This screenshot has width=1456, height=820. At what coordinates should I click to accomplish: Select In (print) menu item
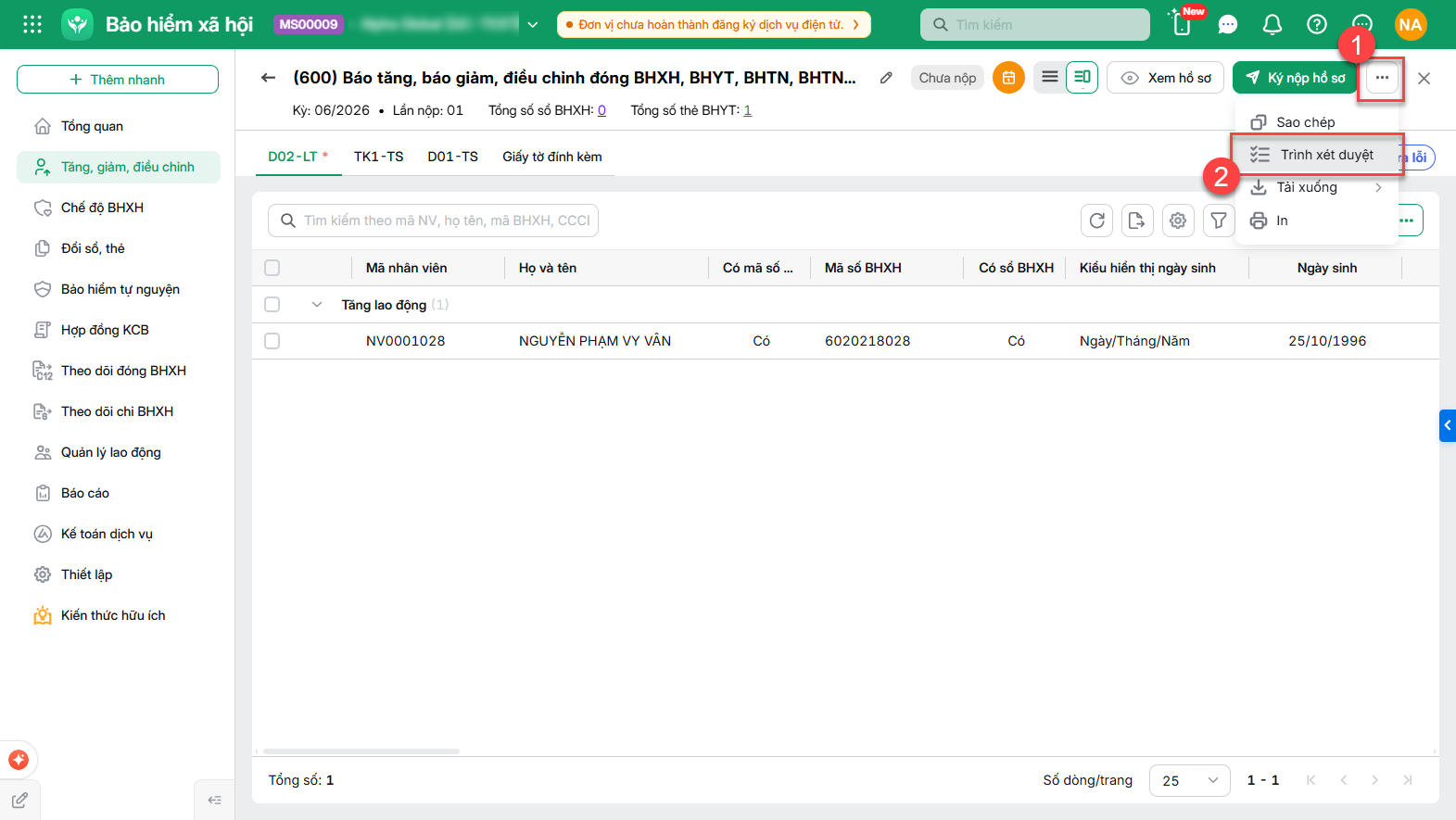tap(1316, 221)
